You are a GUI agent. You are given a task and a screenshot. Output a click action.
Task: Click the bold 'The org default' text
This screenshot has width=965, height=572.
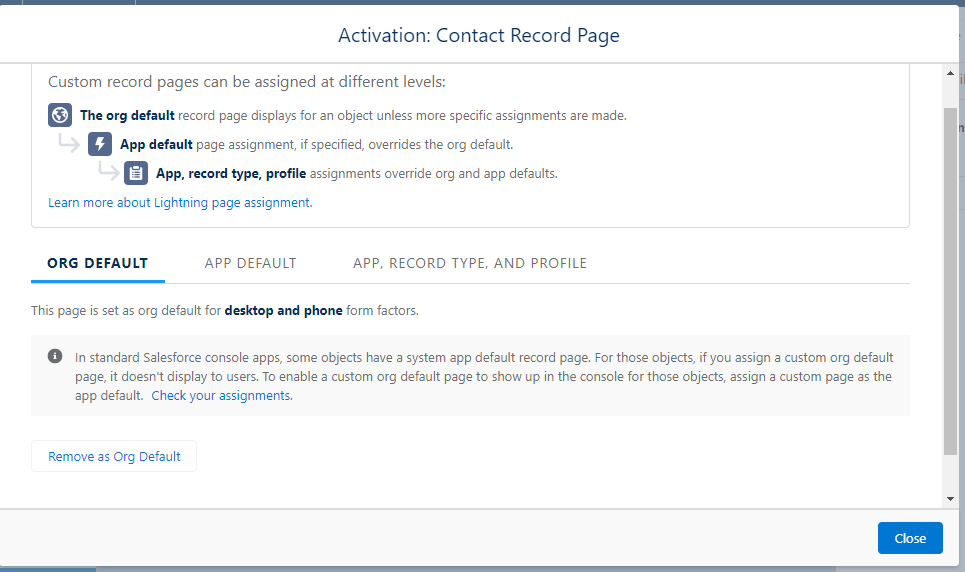coord(127,115)
